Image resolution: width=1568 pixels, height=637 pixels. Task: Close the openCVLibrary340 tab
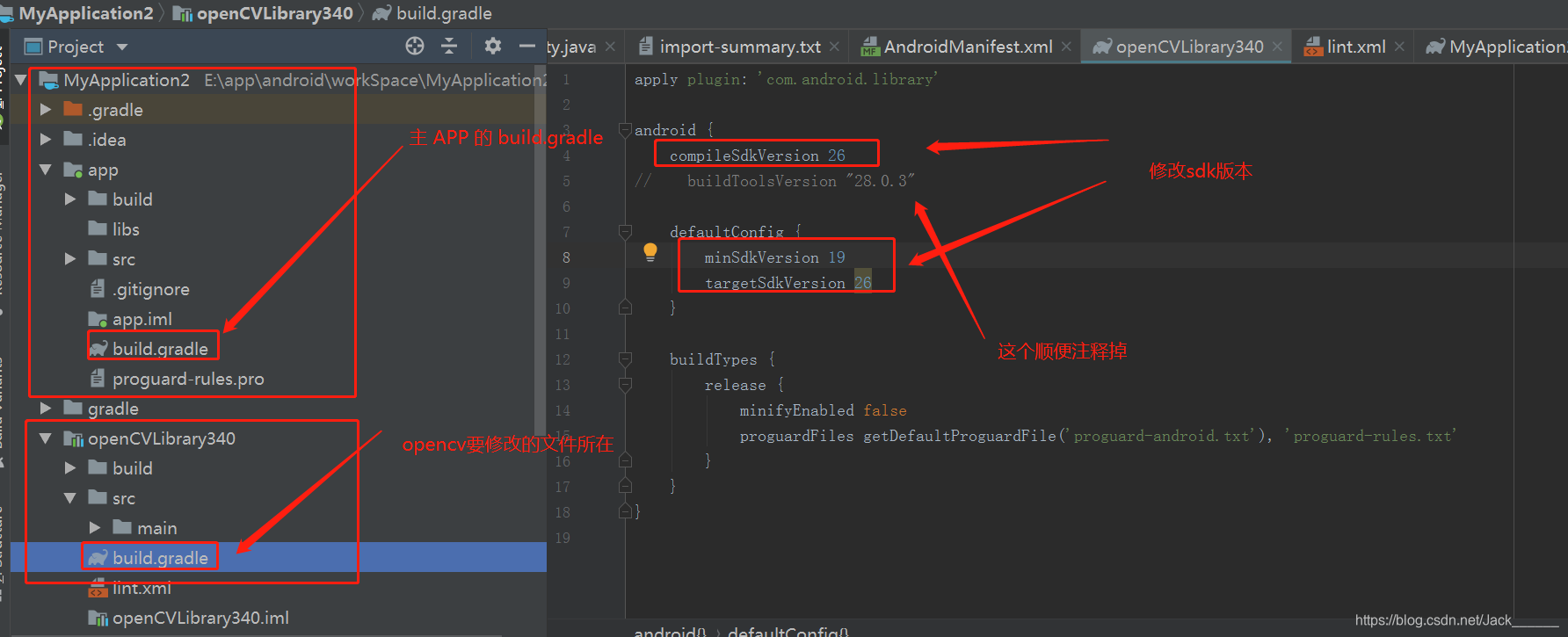point(1277,47)
